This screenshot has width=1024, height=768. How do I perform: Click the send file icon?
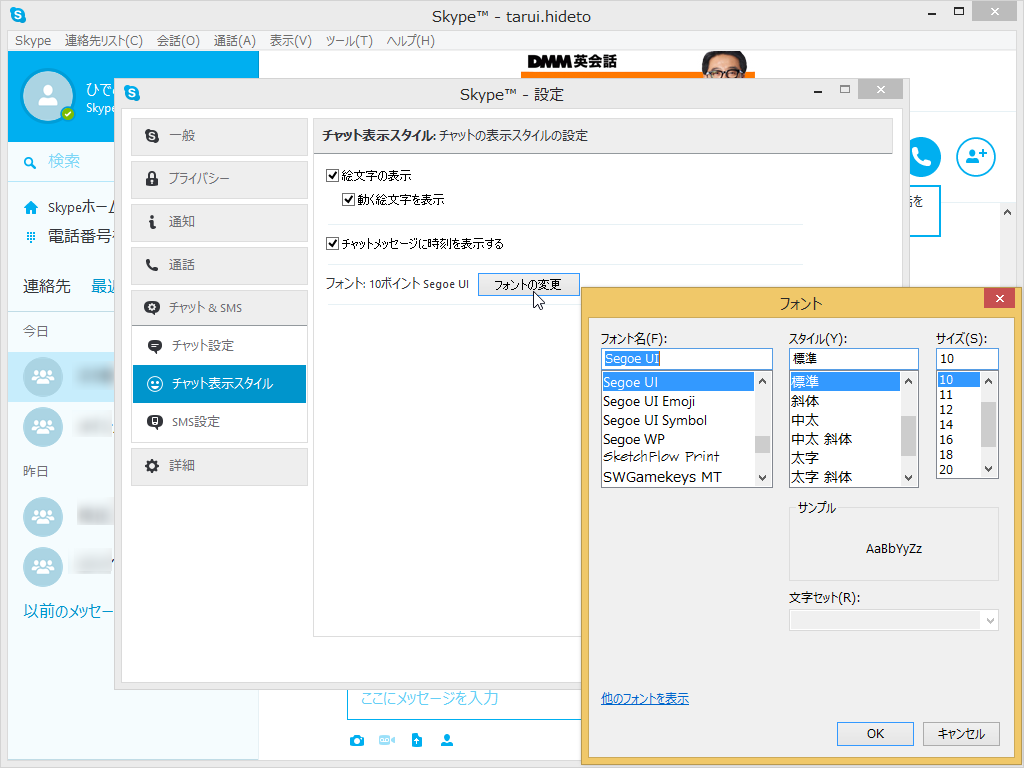pyautogui.click(x=416, y=740)
